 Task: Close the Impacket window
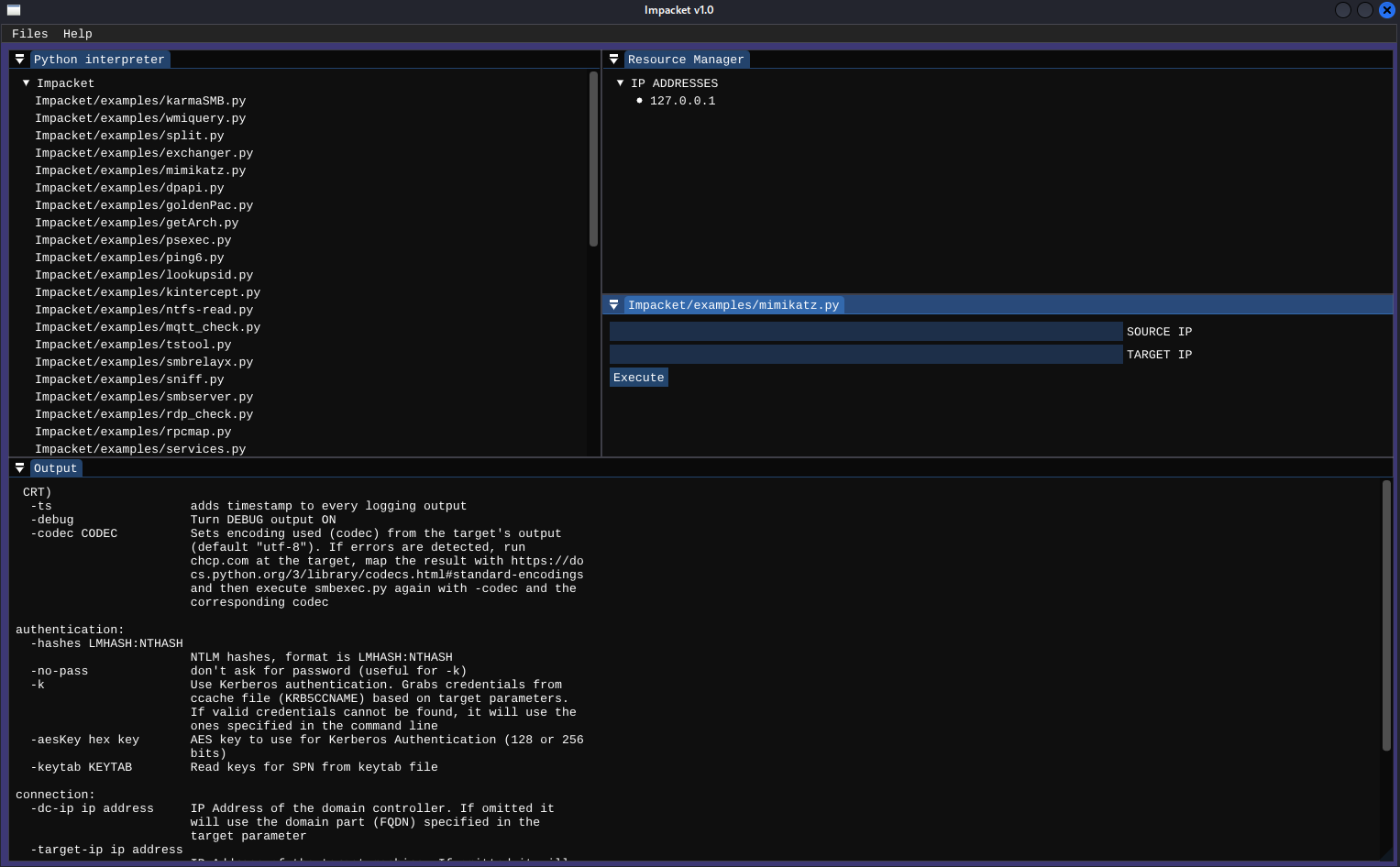(1387, 10)
